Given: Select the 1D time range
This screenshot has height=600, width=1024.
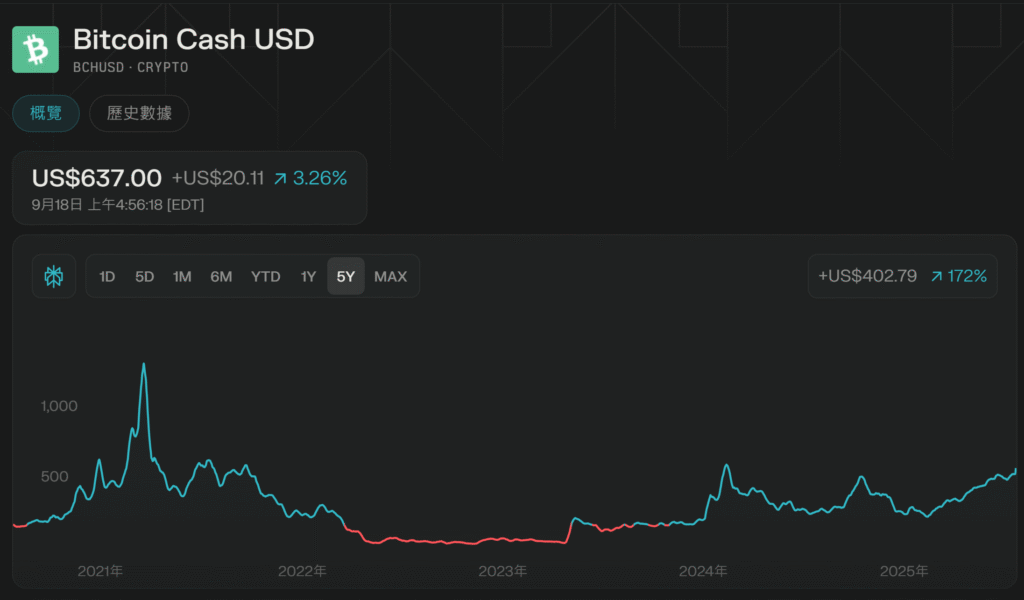Looking at the screenshot, I should click(107, 277).
